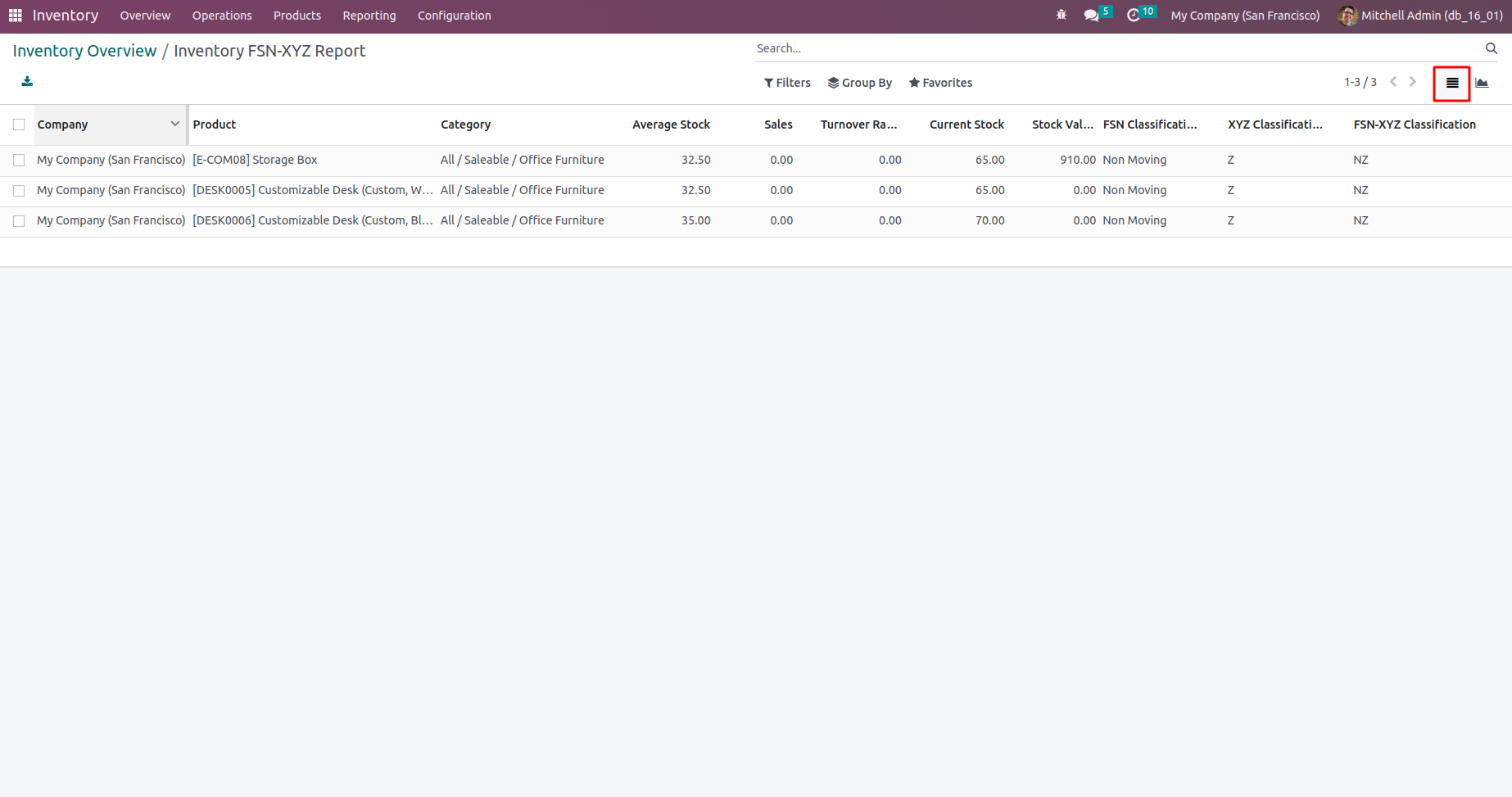
Task: Switch to list view
Action: [1452, 83]
